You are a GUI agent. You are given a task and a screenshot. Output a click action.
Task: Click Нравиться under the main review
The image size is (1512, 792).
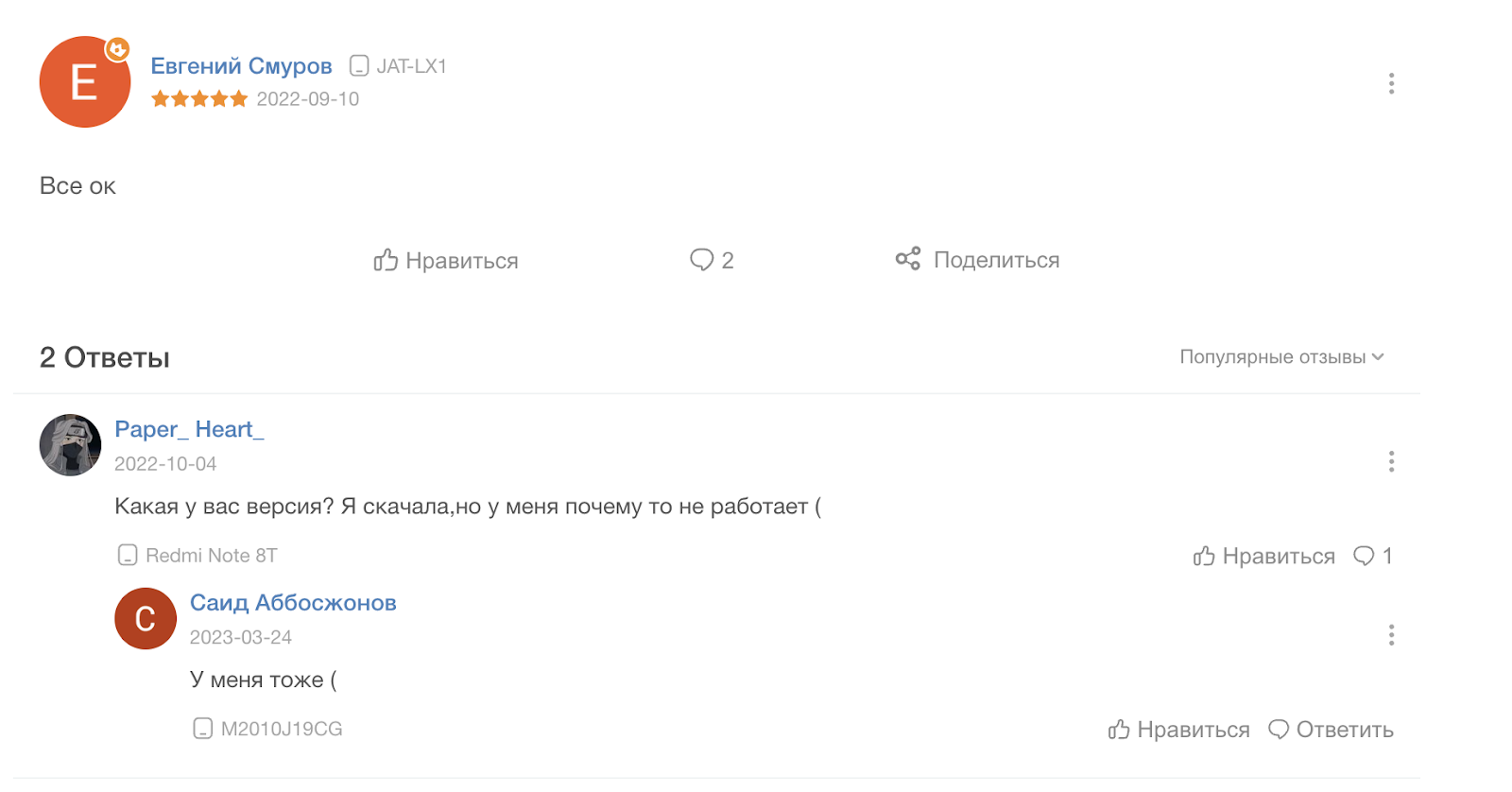pos(461,261)
